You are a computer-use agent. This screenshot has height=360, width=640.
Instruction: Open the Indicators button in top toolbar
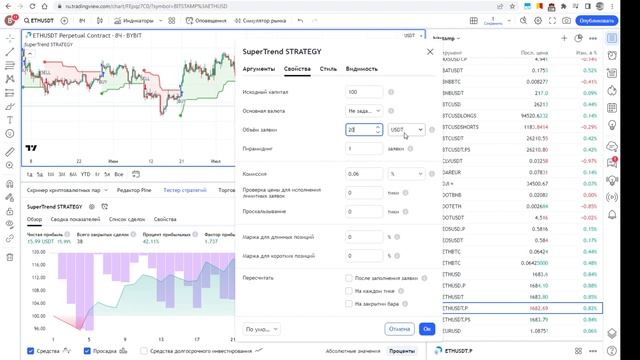point(133,20)
